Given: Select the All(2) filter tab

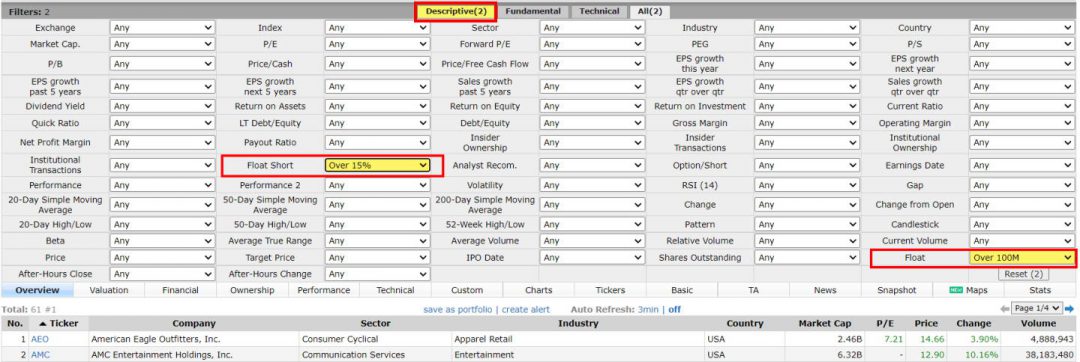Looking at the screenshot, I should (650, 11).
